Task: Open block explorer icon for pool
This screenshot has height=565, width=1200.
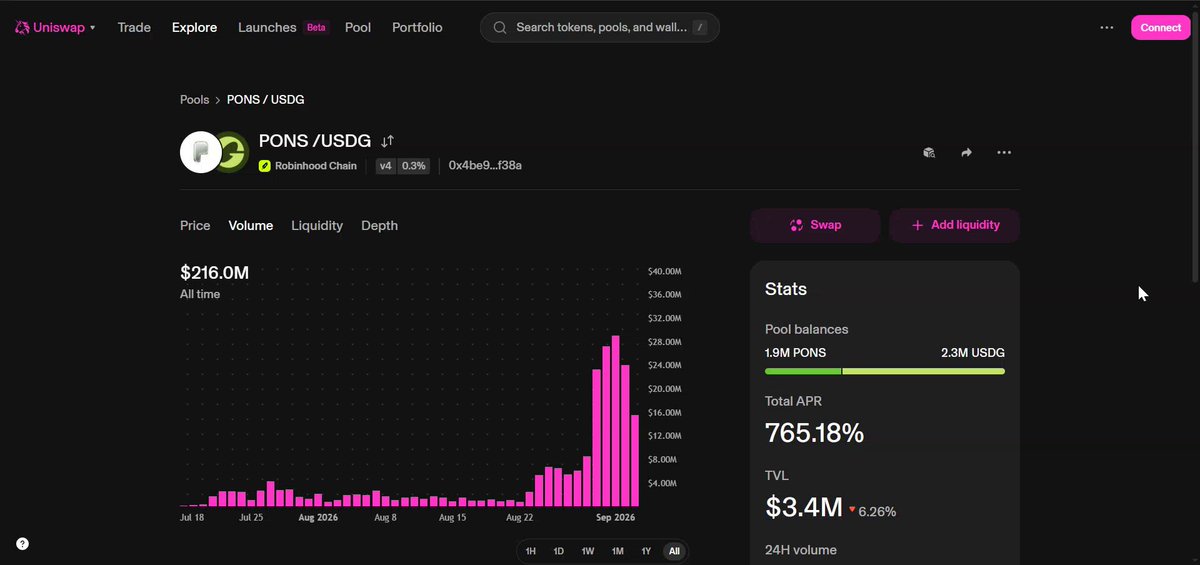Action: click(x=929, y=153)
